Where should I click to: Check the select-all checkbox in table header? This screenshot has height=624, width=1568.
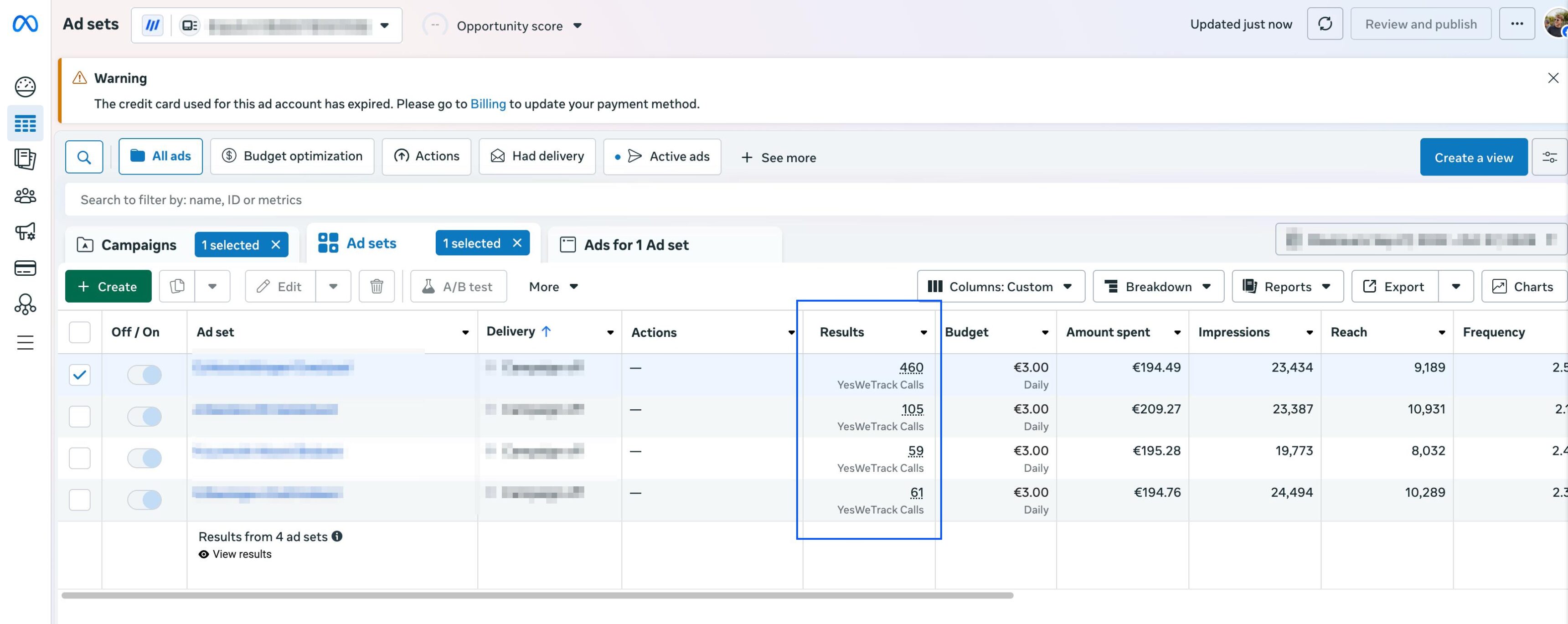pyautogui.click(x=79, y=332)
